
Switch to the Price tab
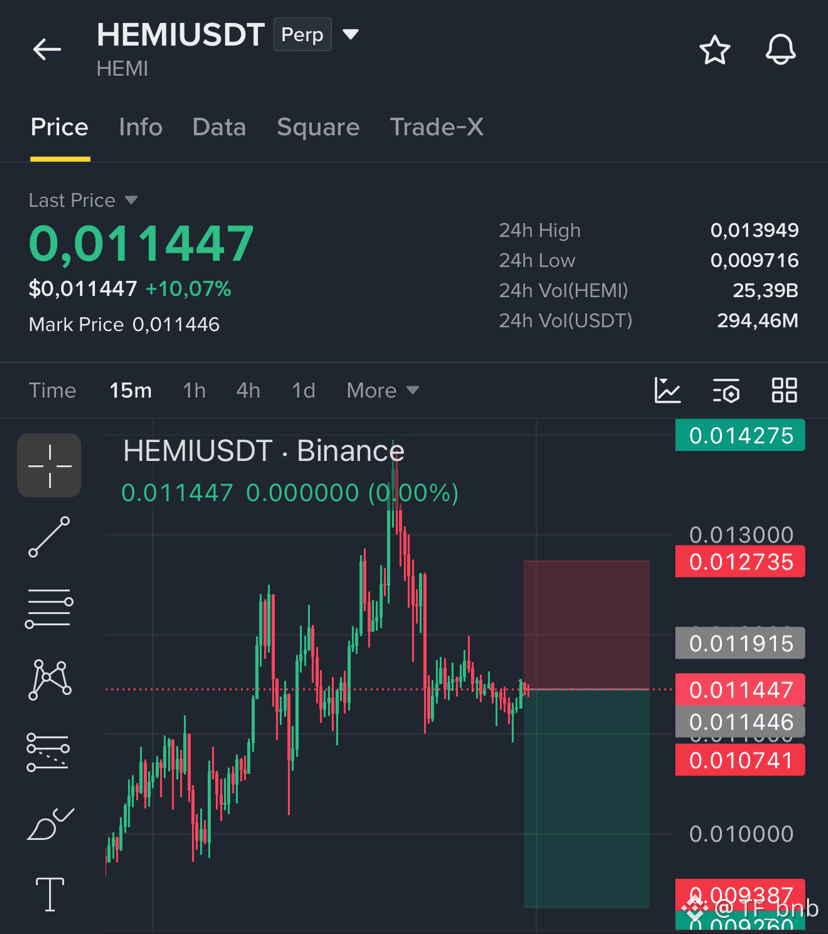tap(60, 127)
